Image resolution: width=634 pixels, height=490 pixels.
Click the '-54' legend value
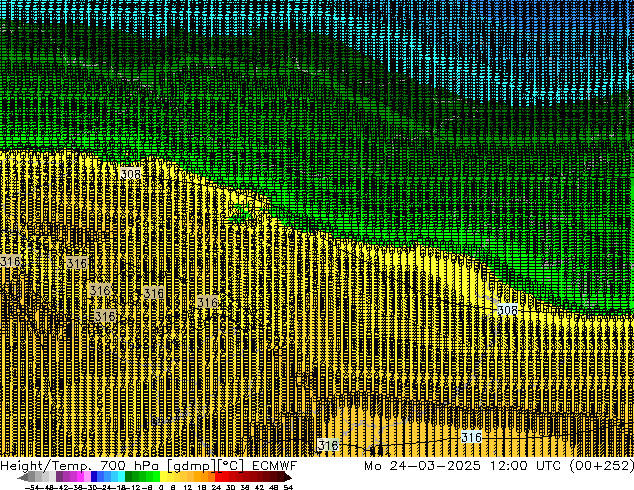32,488
